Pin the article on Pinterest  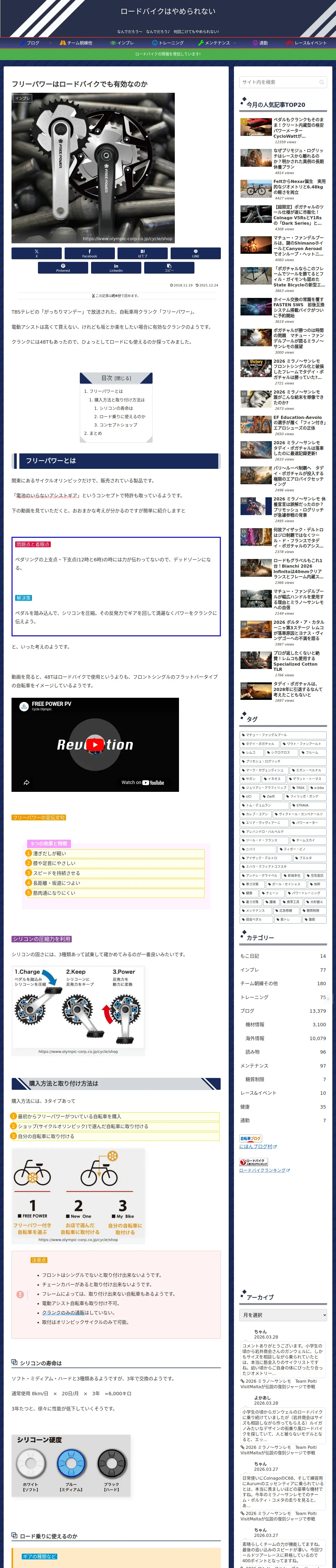(x=63, y=268)
